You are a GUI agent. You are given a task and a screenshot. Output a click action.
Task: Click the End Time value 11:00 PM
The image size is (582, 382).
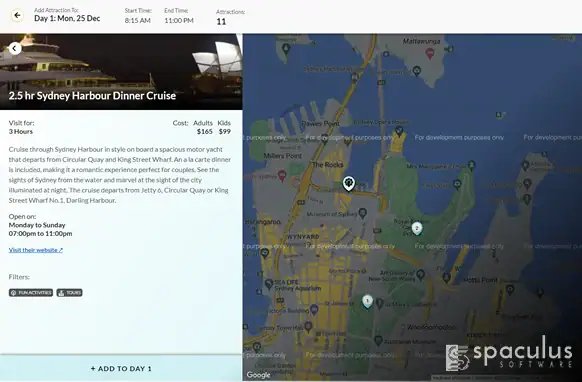(x=179, y=20)
